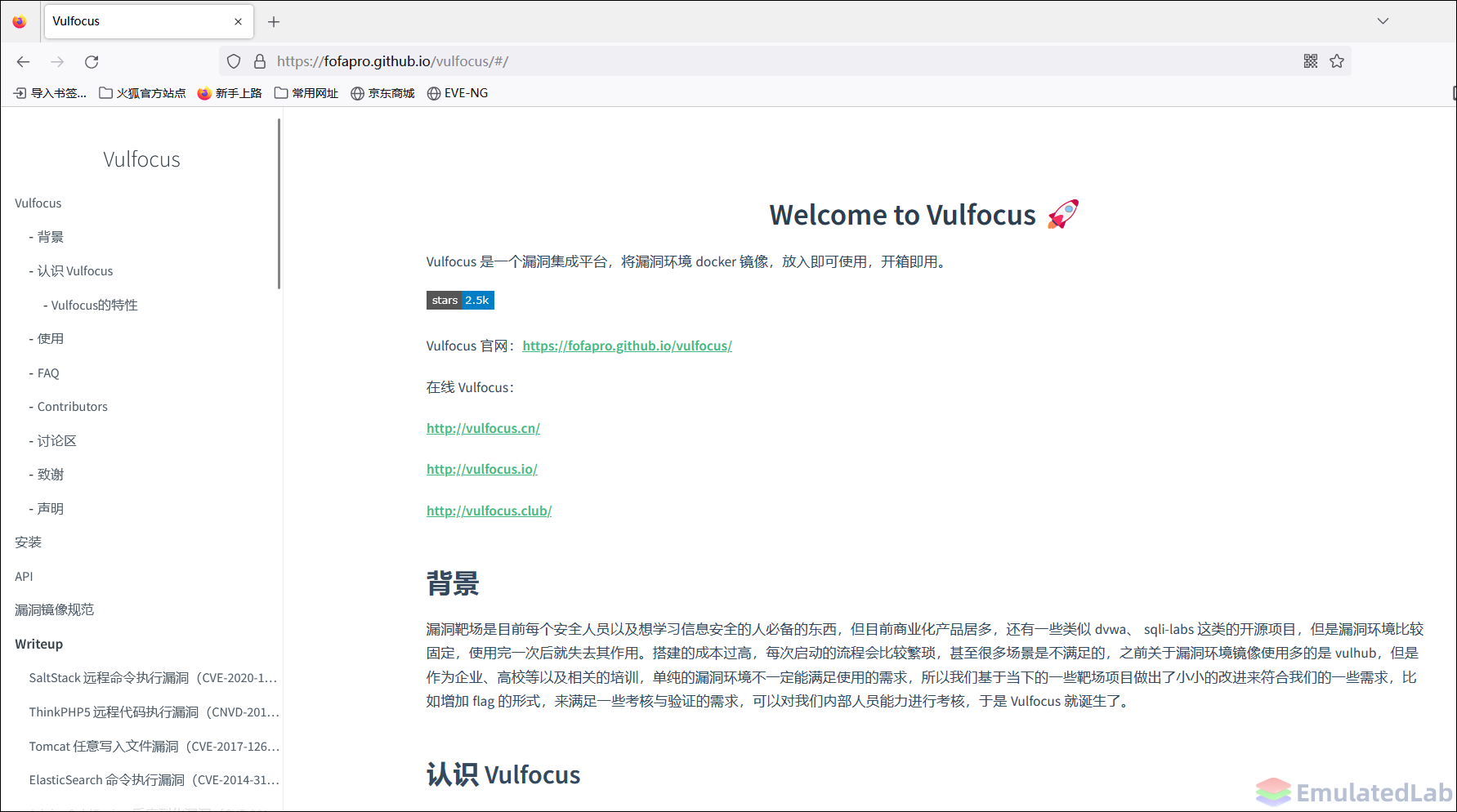Open the Tomcat 任意写入文件漏洞 writeup
Screen dimensions: 1457x812
point(154,747)
